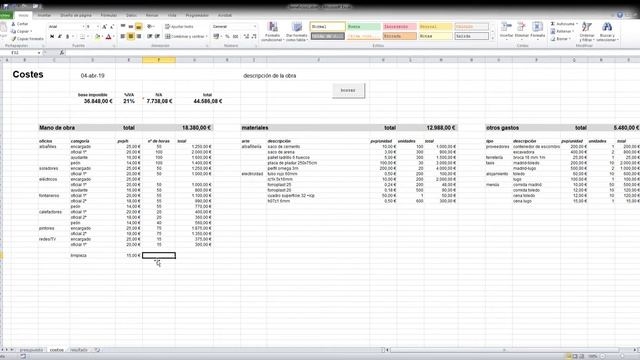Switch to the Insertar ribbon tab
The image size is (640, 360).
pos(44,15)
